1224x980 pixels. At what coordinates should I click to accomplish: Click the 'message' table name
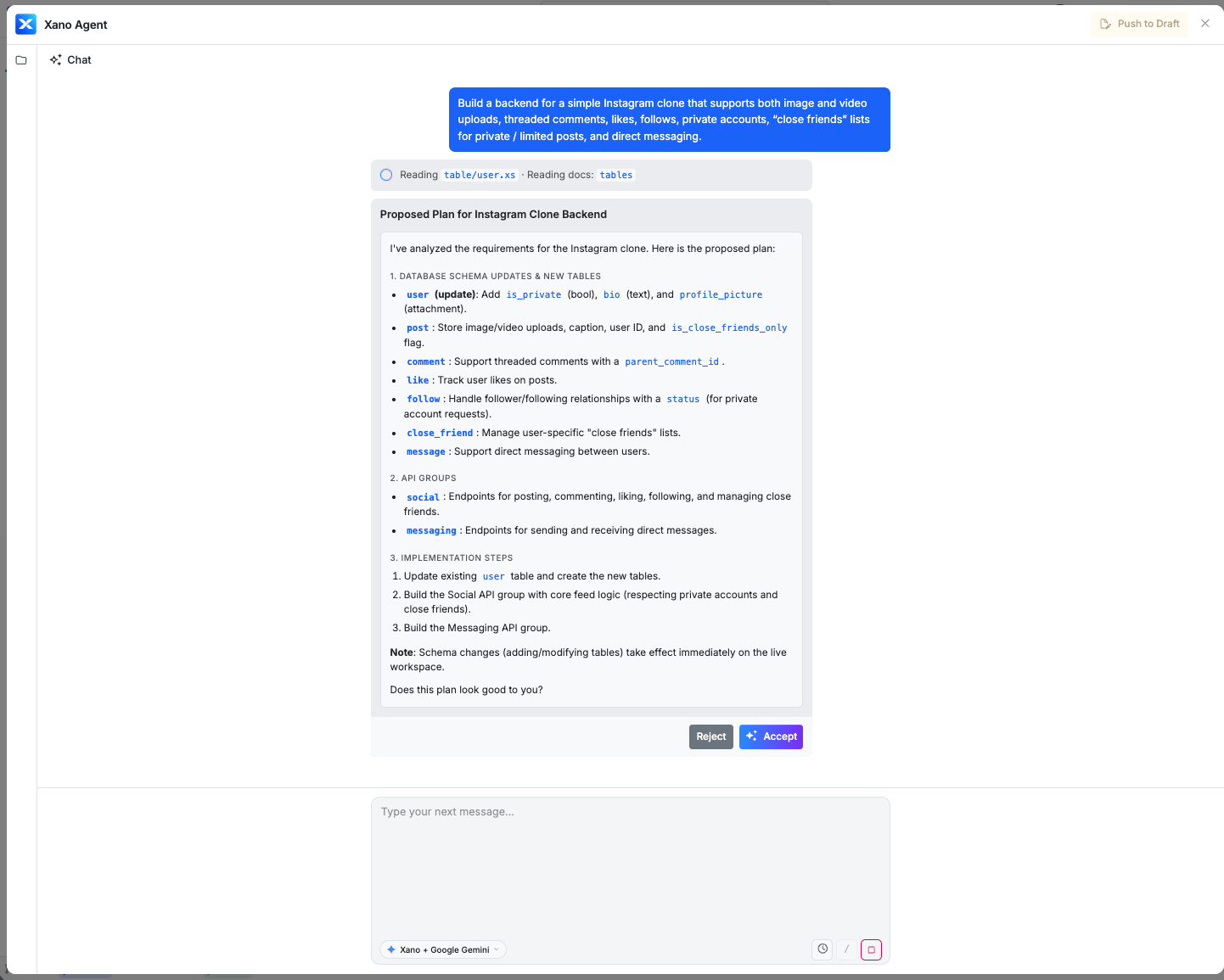pyautogui.click(x=426, y=451)
